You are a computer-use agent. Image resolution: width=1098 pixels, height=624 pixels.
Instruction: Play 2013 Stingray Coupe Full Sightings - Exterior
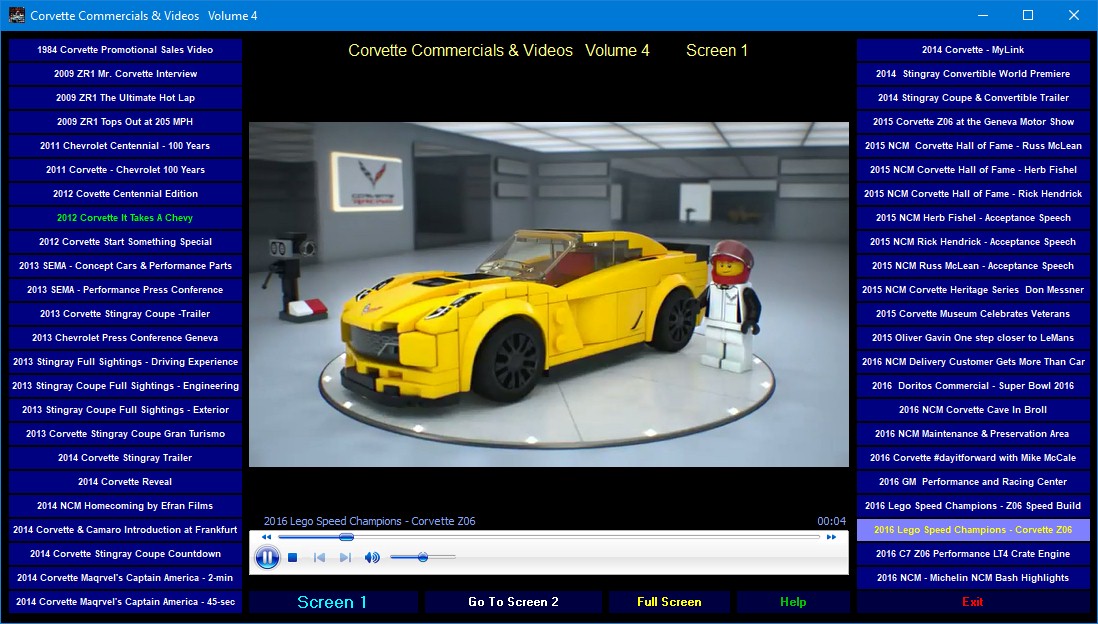[125, 410]
